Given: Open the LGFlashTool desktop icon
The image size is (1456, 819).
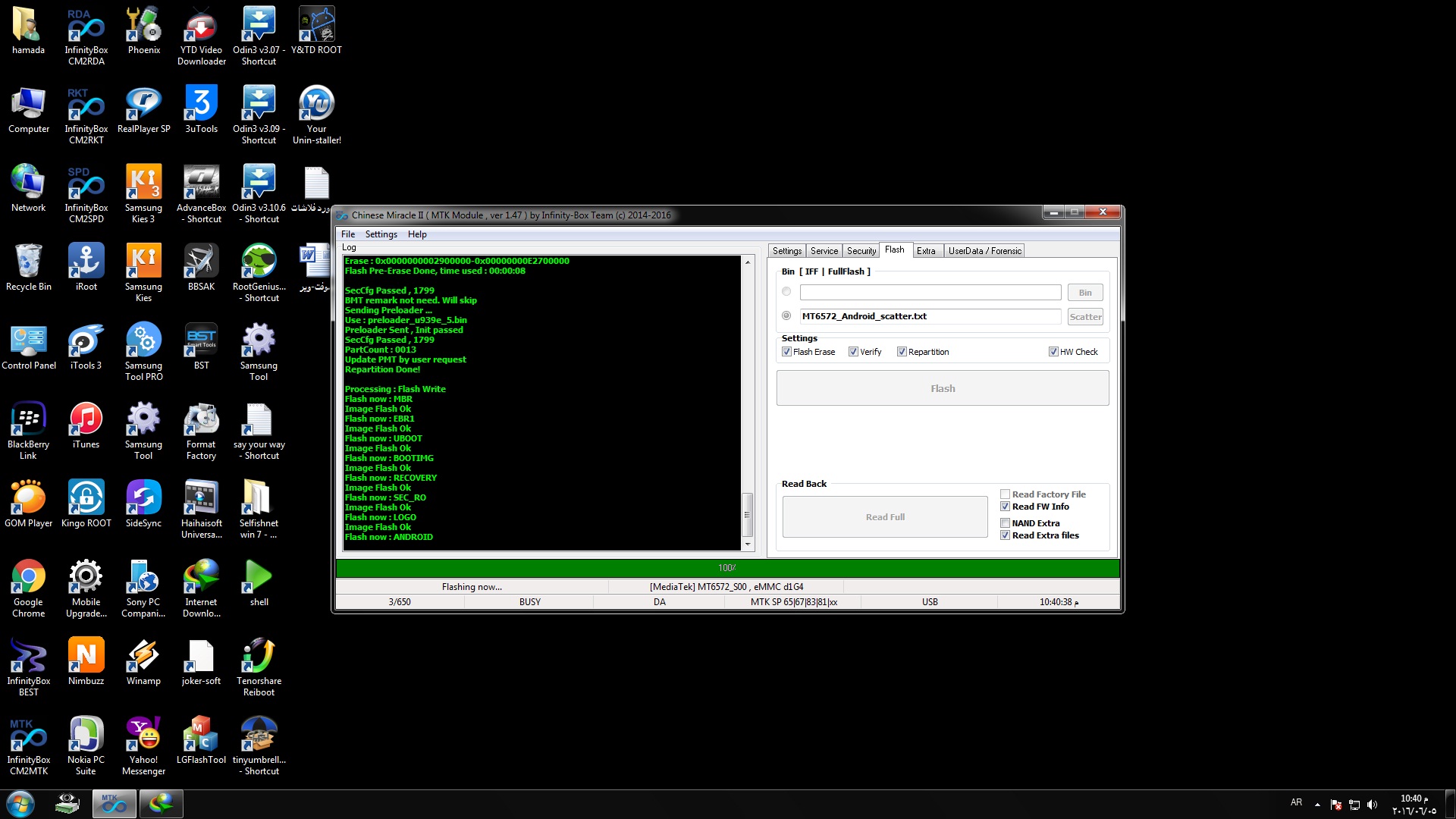Looking at the screenshot, I should 201,741.
